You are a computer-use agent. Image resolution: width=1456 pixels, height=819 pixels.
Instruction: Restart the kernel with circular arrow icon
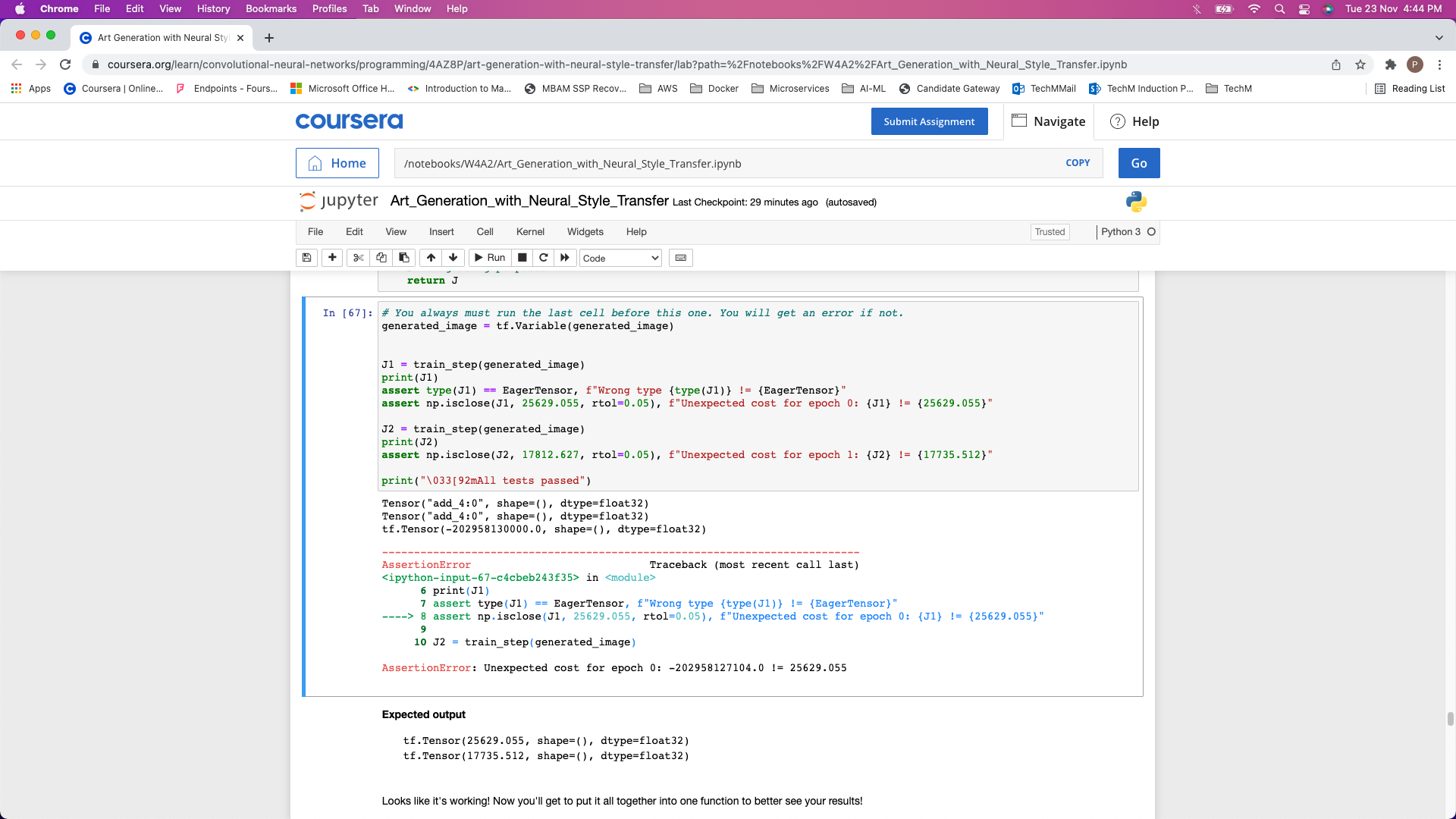pyautogui.click(x=544, y=258)
